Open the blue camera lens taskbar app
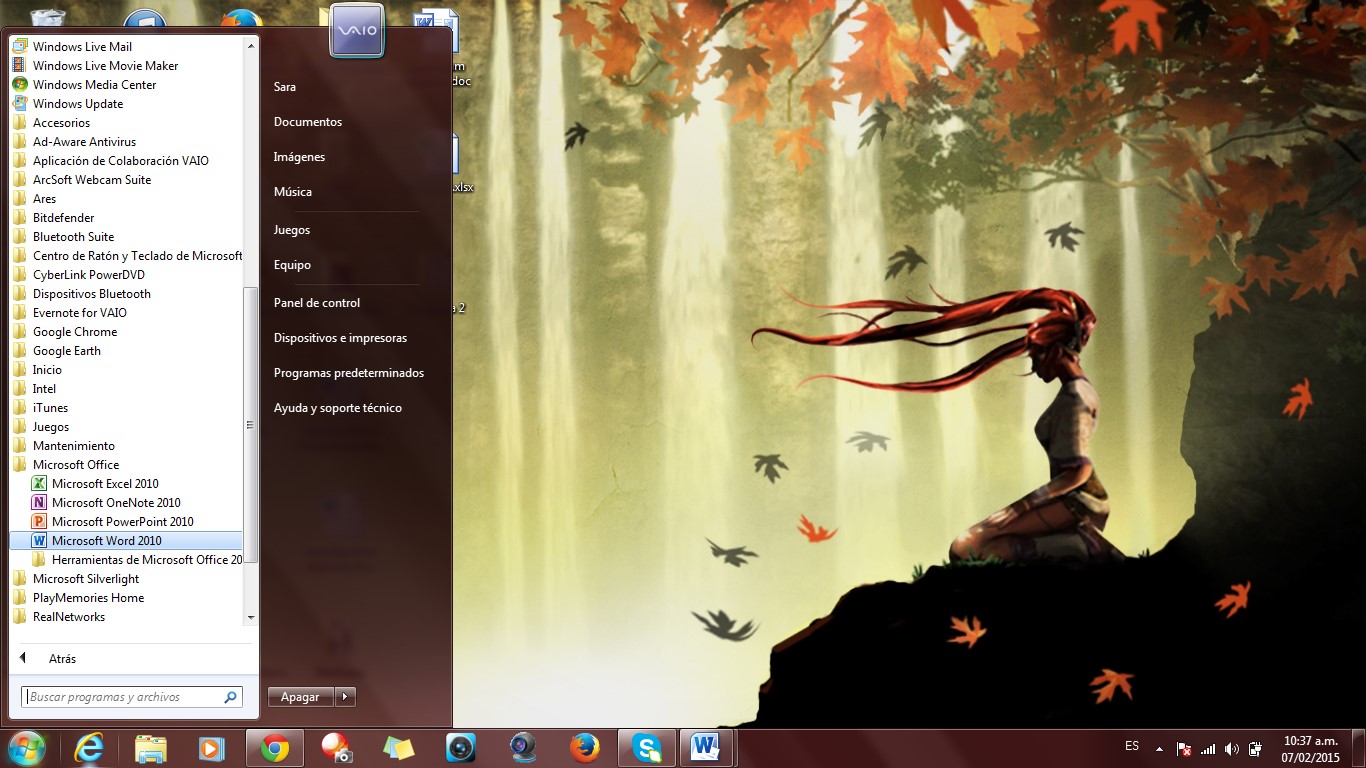 point(461,748)
